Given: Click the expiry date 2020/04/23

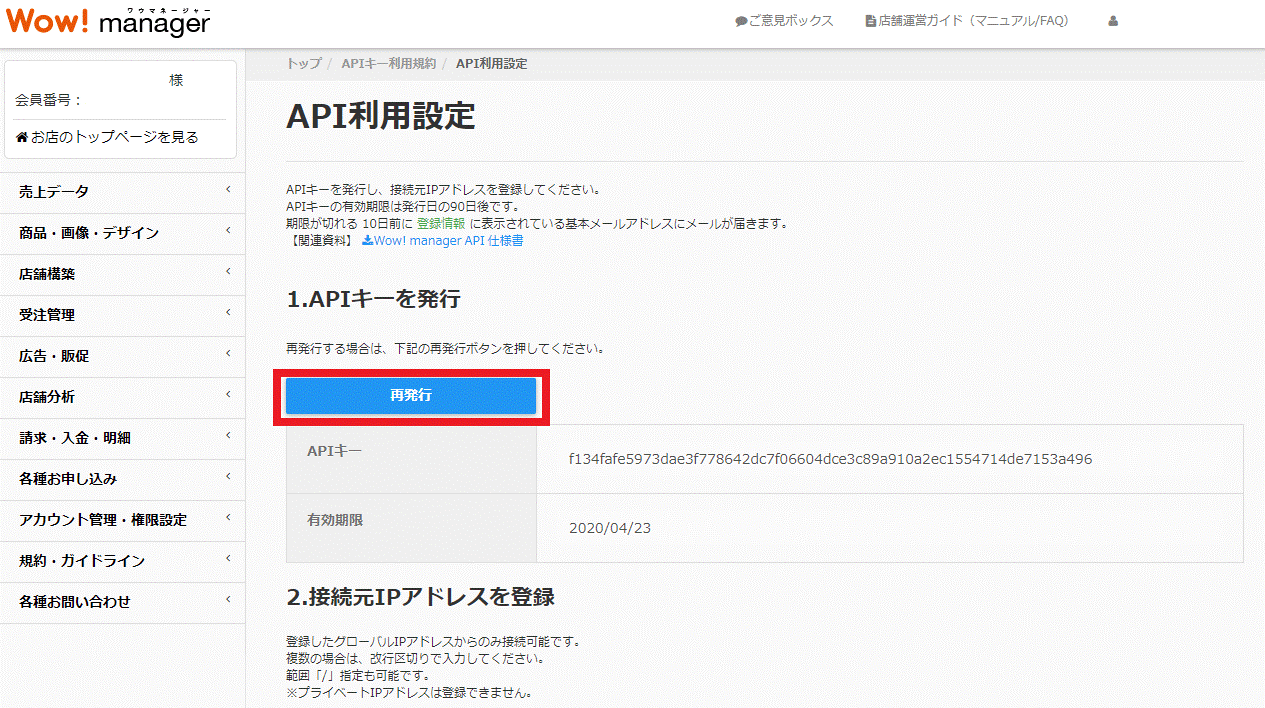Looking at the screenshot, I should tap(610, 527).
